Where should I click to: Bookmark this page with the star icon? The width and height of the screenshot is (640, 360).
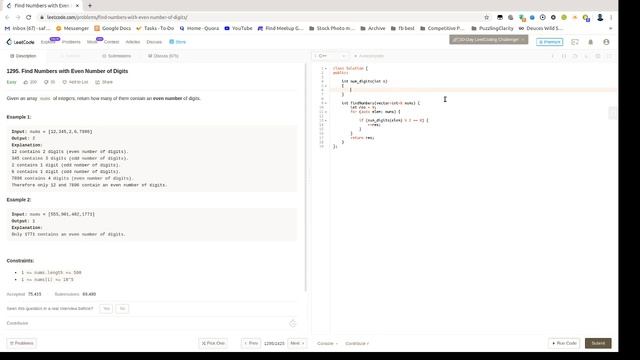(487, 17)
